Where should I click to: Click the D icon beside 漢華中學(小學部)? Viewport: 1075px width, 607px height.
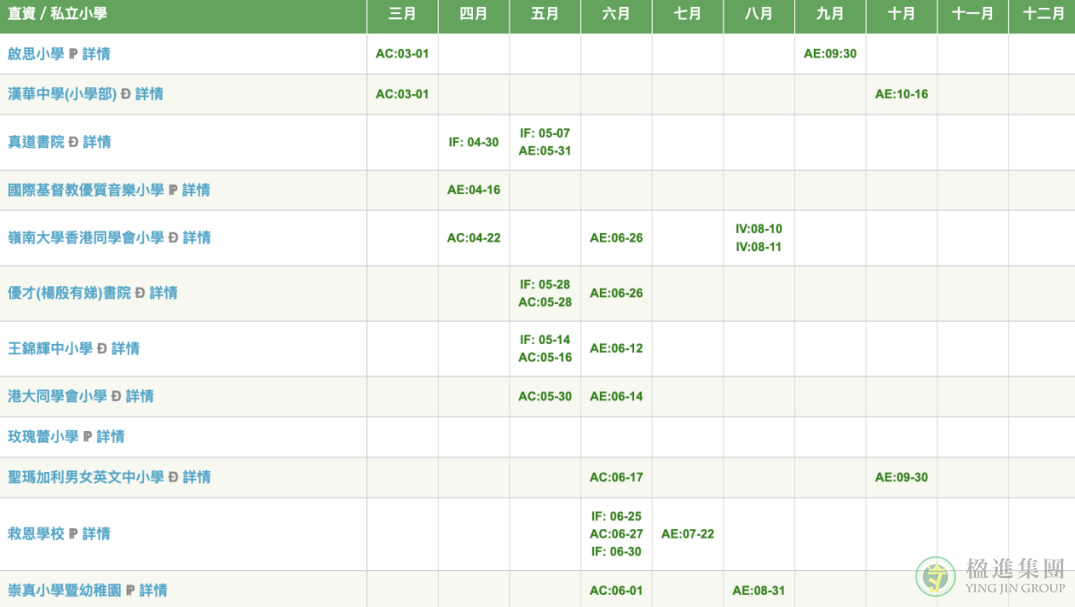pyautogui.click(x=125, y=94)
